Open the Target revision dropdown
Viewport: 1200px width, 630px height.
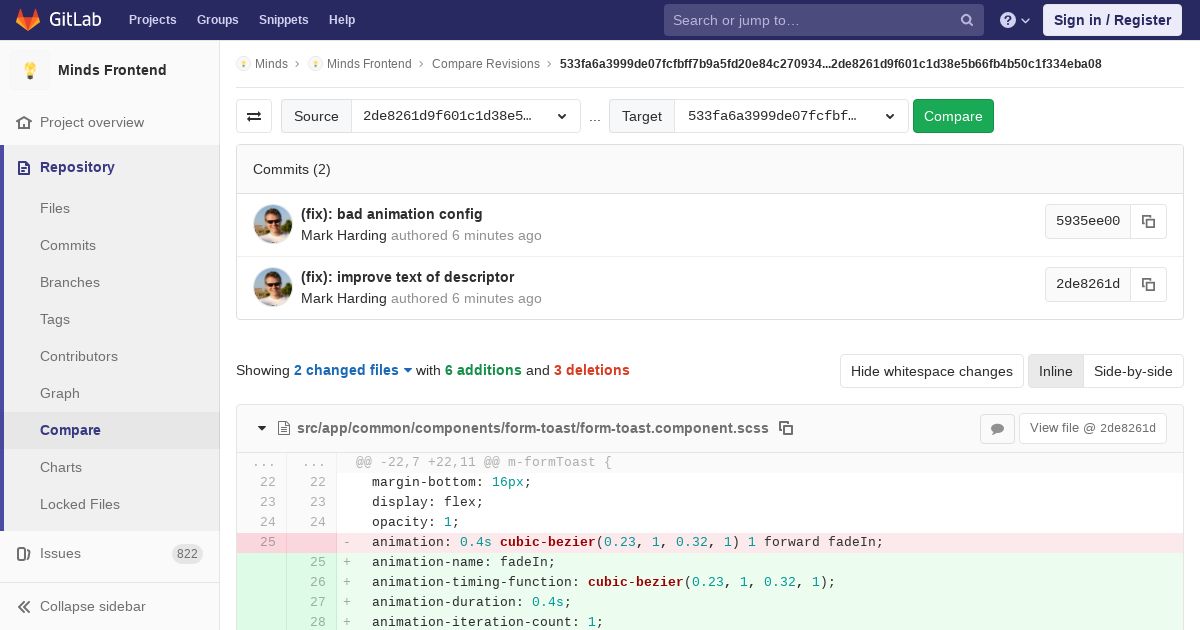[x=790, y=116]
